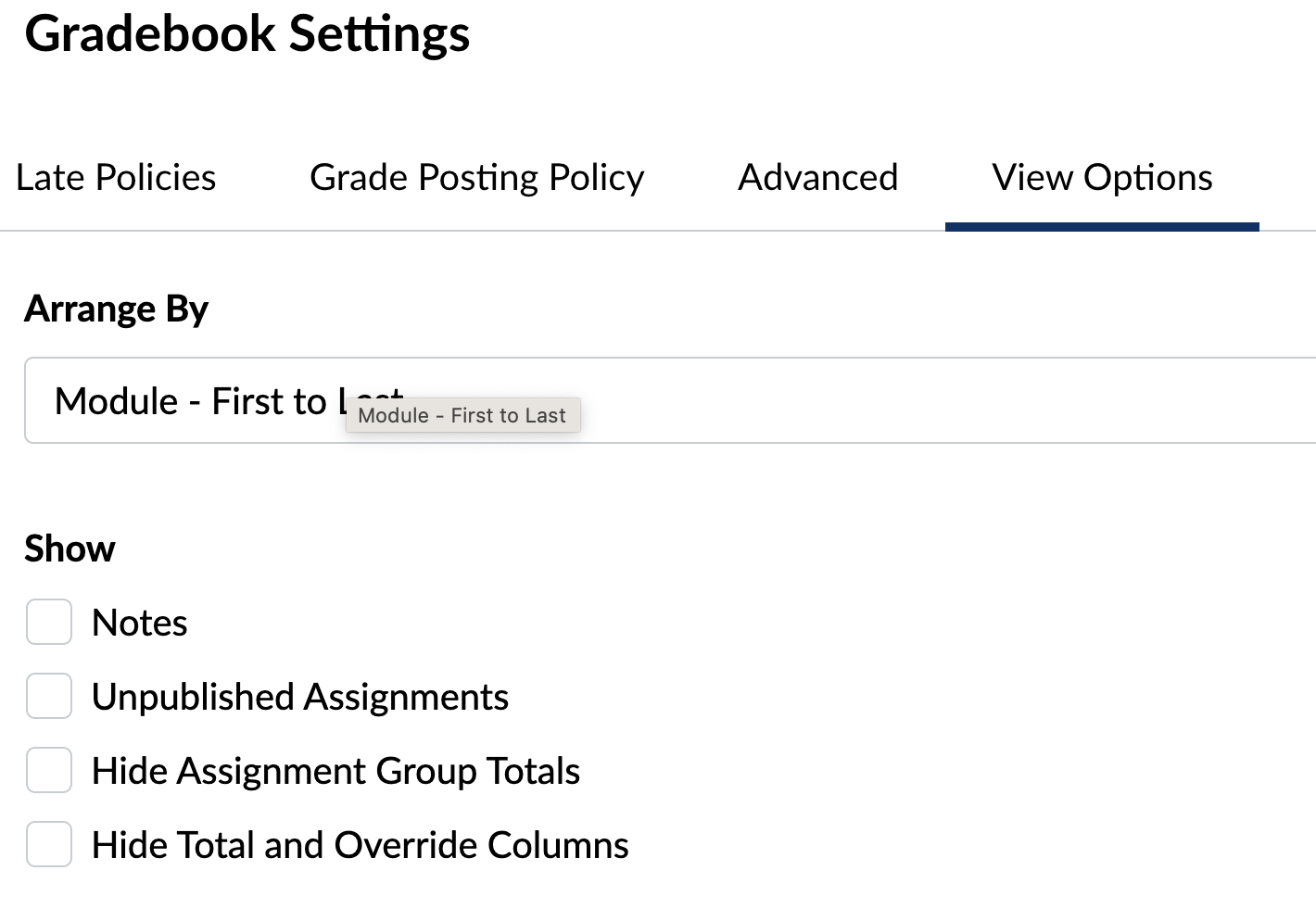Click the blue underline beneath View Options
Screen dimensions: 1316x921
[1102, 227]
